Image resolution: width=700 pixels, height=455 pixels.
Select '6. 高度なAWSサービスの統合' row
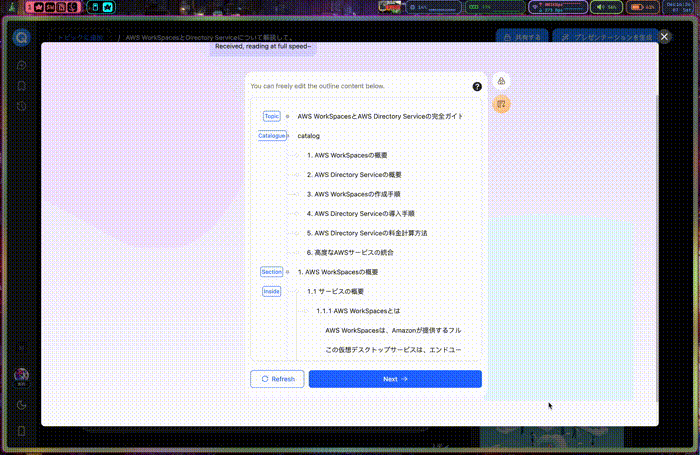click(x=350, y=252)
